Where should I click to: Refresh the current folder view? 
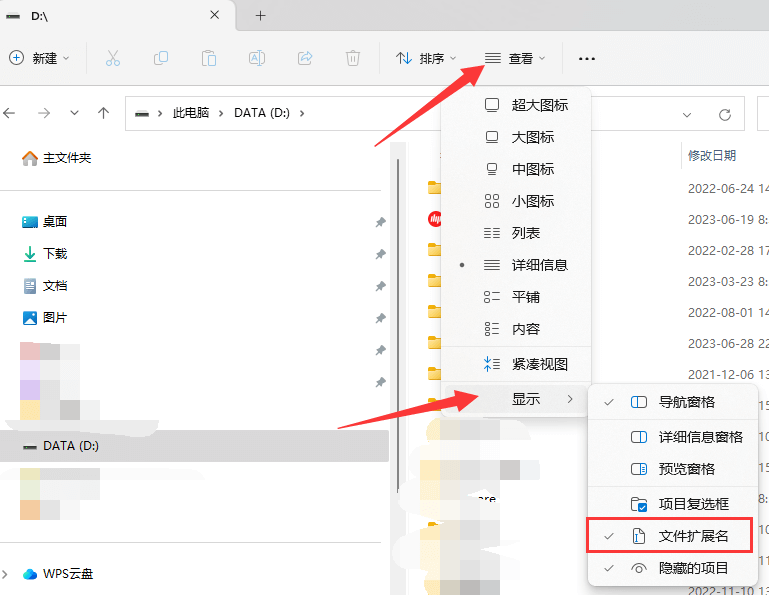725,115
